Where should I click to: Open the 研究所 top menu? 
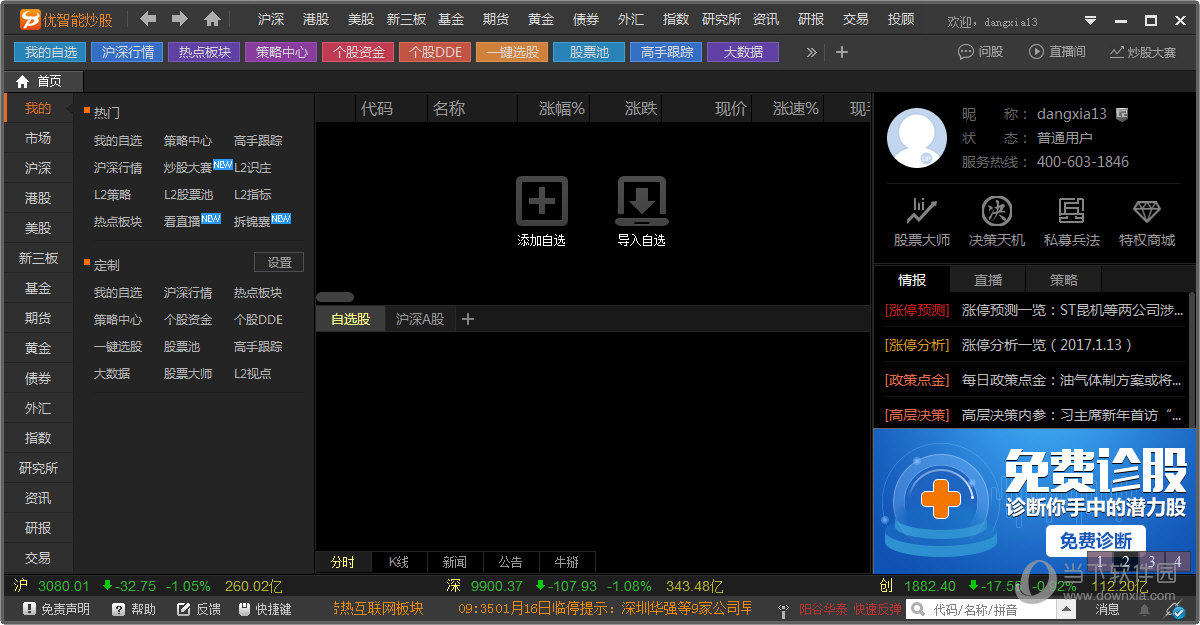[x=722, y=19]
